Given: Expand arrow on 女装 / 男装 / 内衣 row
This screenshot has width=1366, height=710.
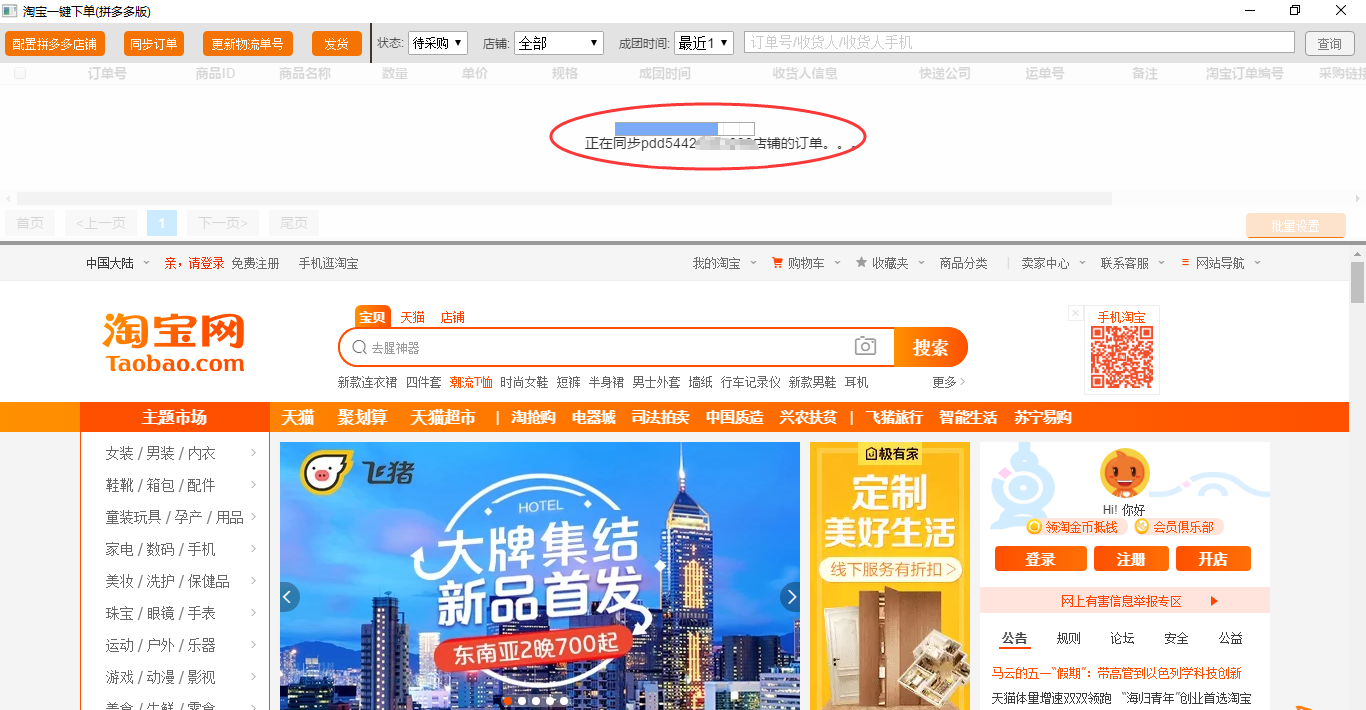Looking at the screenshot, I should pyautogui.click(x=254, y=453).
